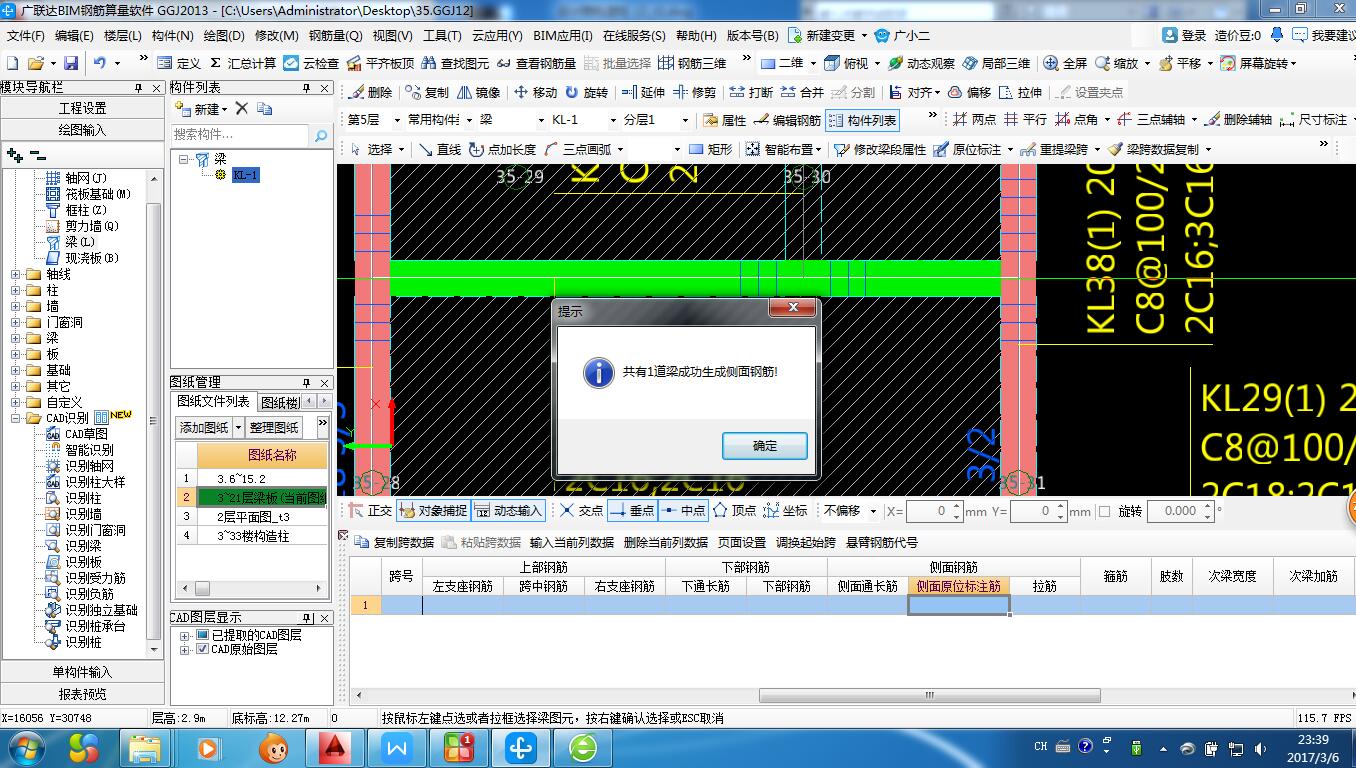This screenshot has height=768, width=1356.
Task: Open the 工程设置 module section
Action: [82, 108]
